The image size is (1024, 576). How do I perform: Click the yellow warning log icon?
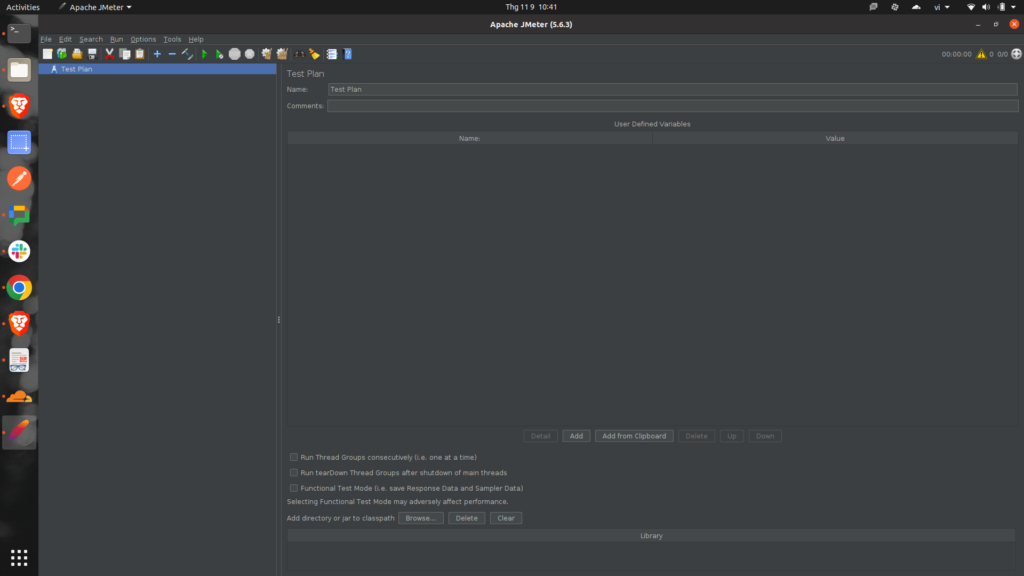[x=981, y=54]
